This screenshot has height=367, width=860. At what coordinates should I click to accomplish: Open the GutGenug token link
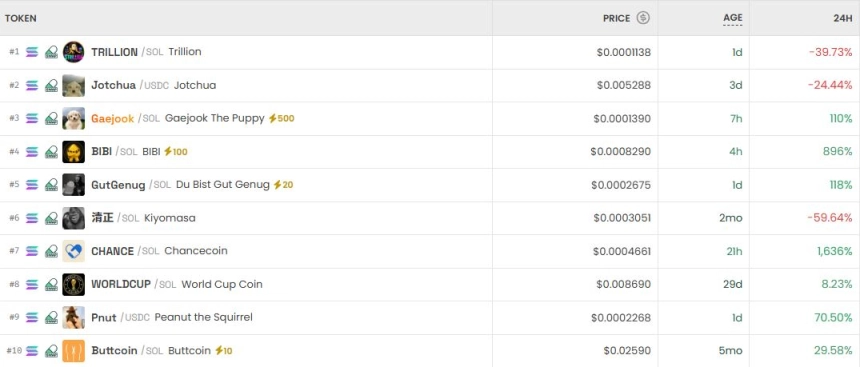coord(118,185)
